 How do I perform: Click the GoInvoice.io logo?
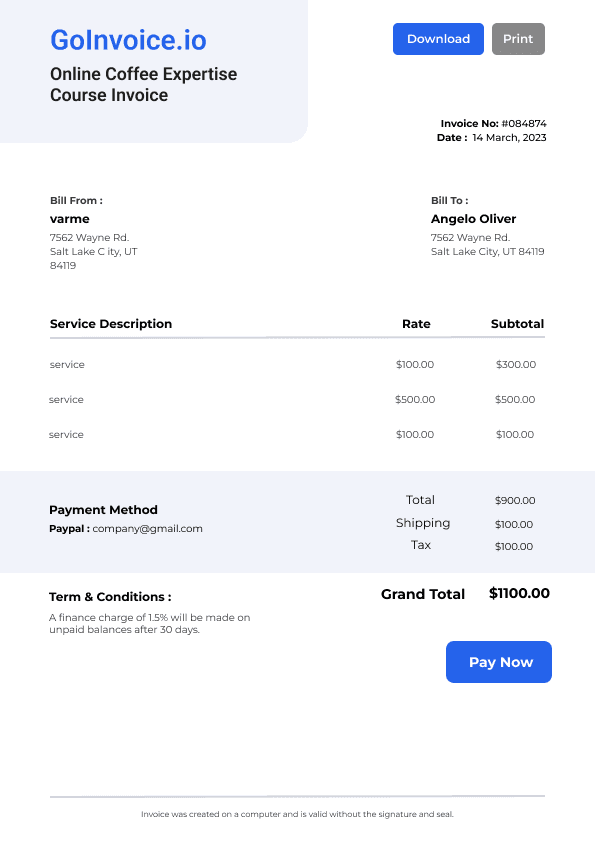pos(128,40)
